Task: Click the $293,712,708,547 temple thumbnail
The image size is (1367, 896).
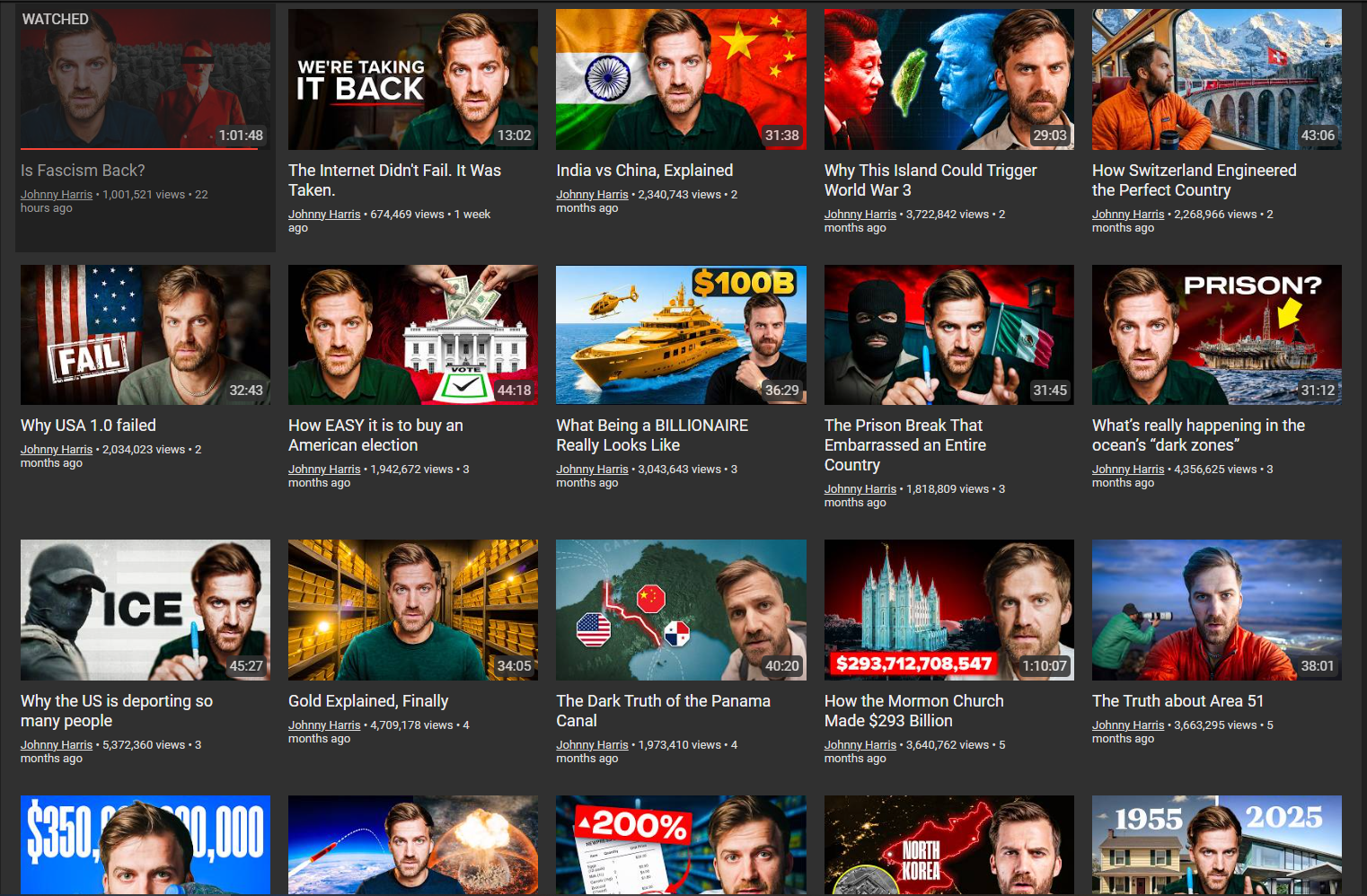Action: (949, 610)
